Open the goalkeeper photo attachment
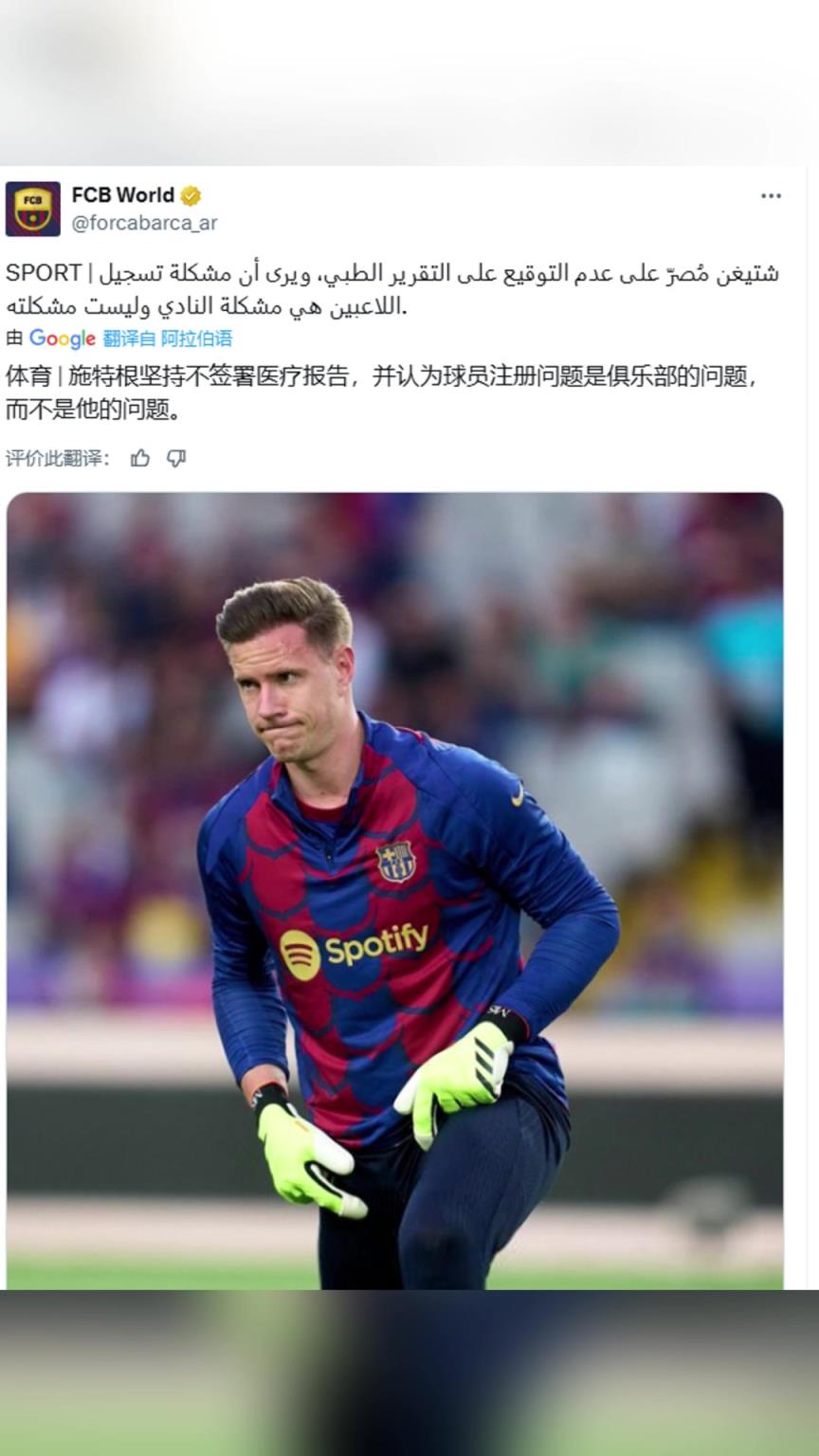 click(395, 891)
